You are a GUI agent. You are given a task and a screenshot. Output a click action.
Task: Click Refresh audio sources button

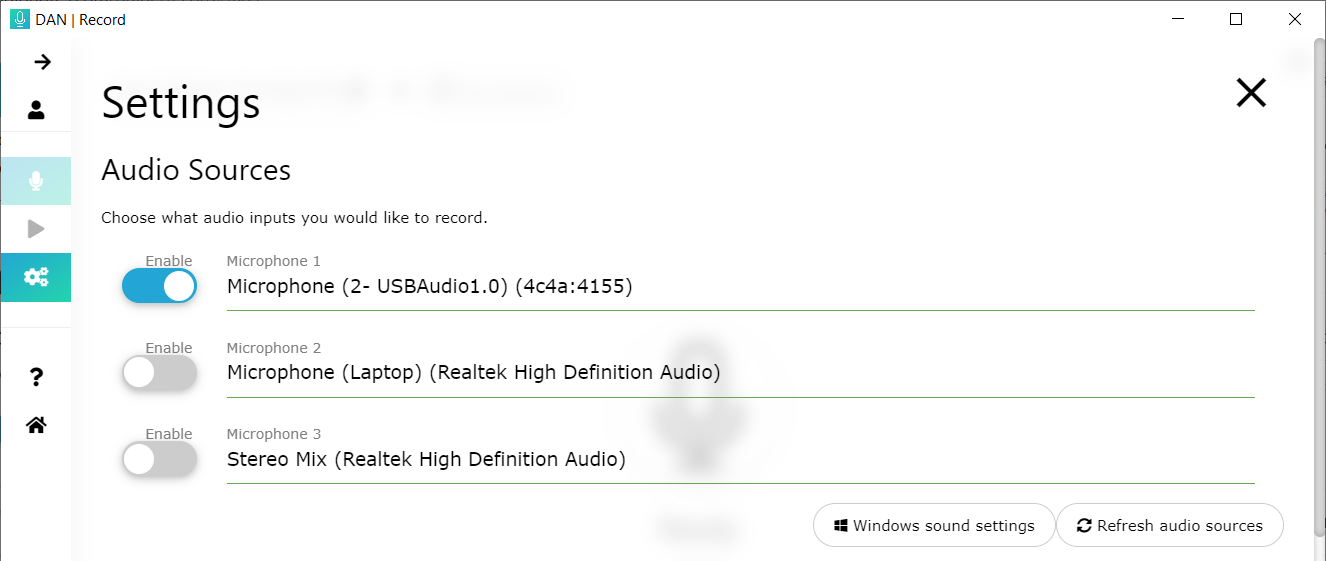(x=1169, y=525)
